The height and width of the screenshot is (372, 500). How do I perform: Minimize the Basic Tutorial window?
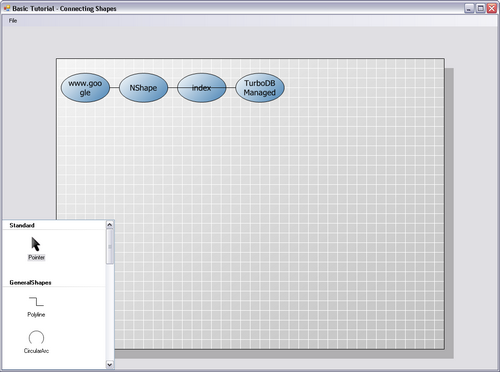pyautogui.click(x=469, y=9)
